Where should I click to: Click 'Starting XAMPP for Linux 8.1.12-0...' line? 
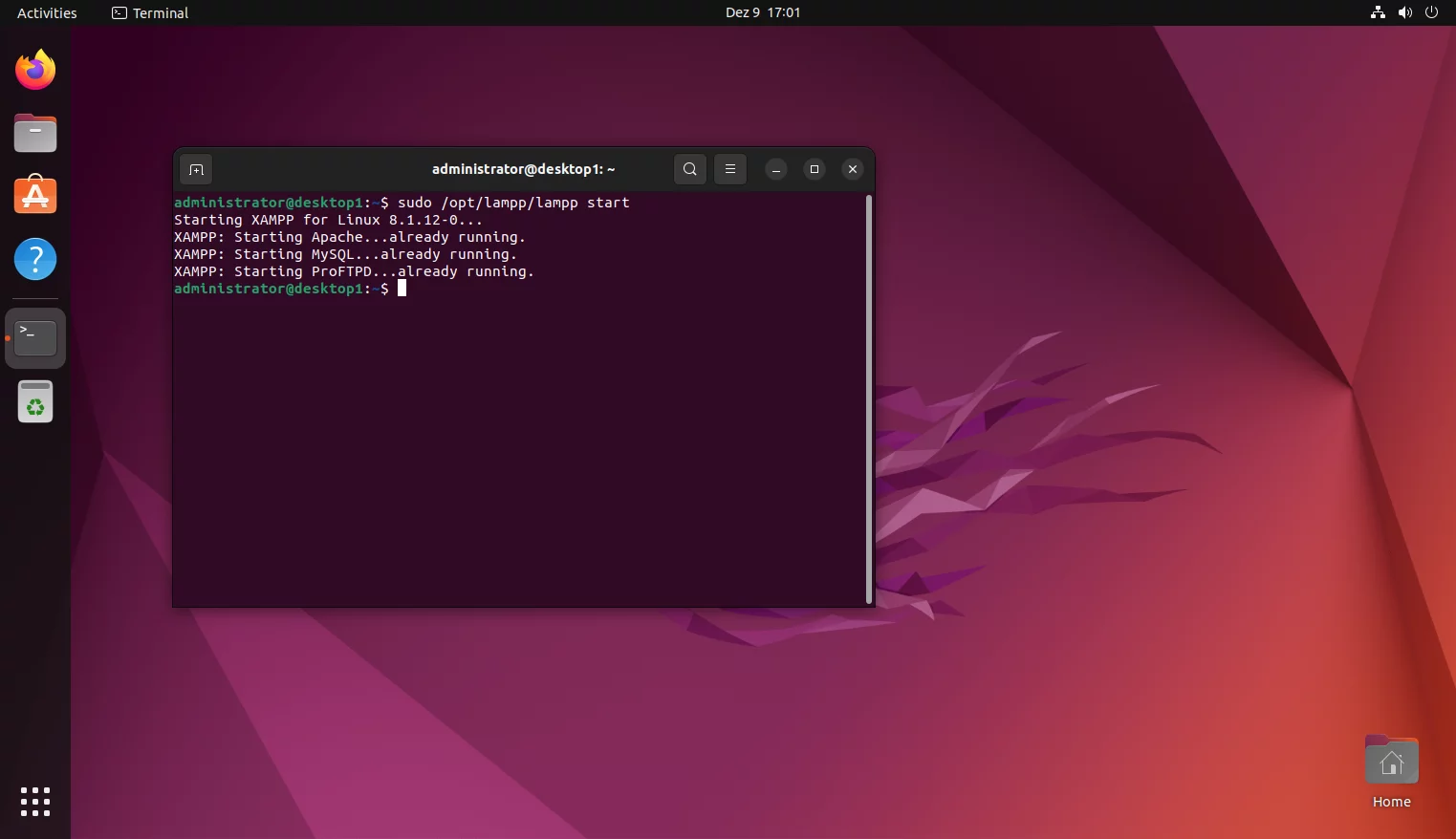328,220
